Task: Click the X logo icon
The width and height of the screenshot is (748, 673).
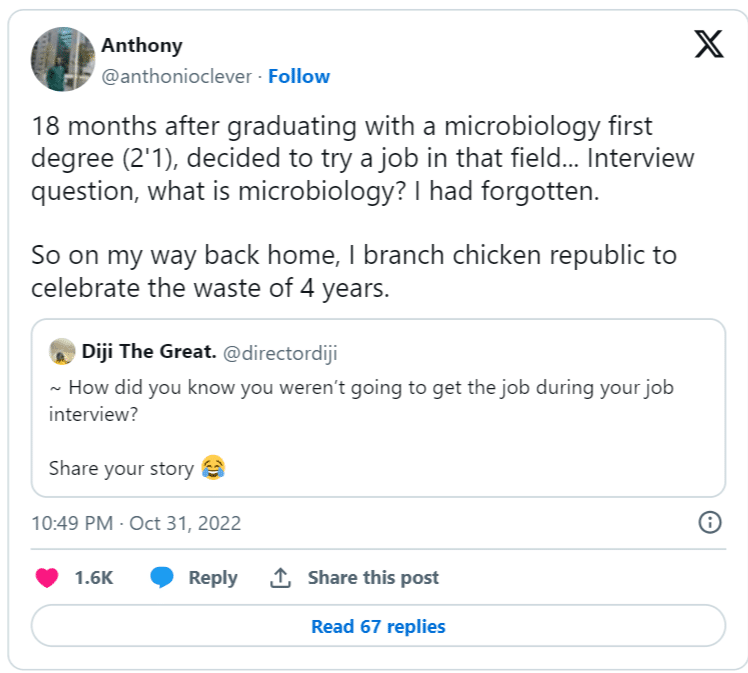Action: 708,45
